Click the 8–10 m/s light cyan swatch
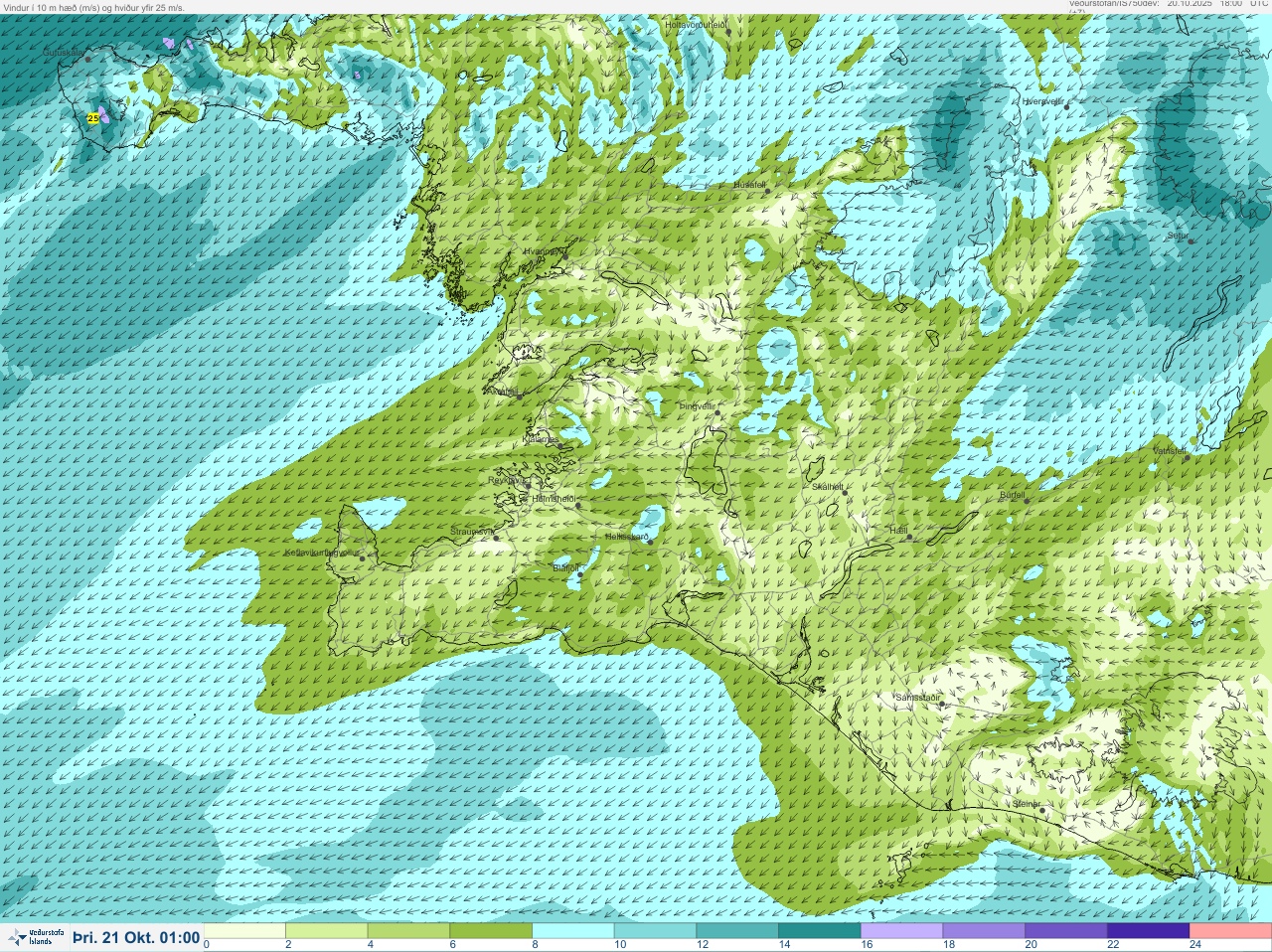The height and width of the screenshot is (952, 1272). [573, 931]
